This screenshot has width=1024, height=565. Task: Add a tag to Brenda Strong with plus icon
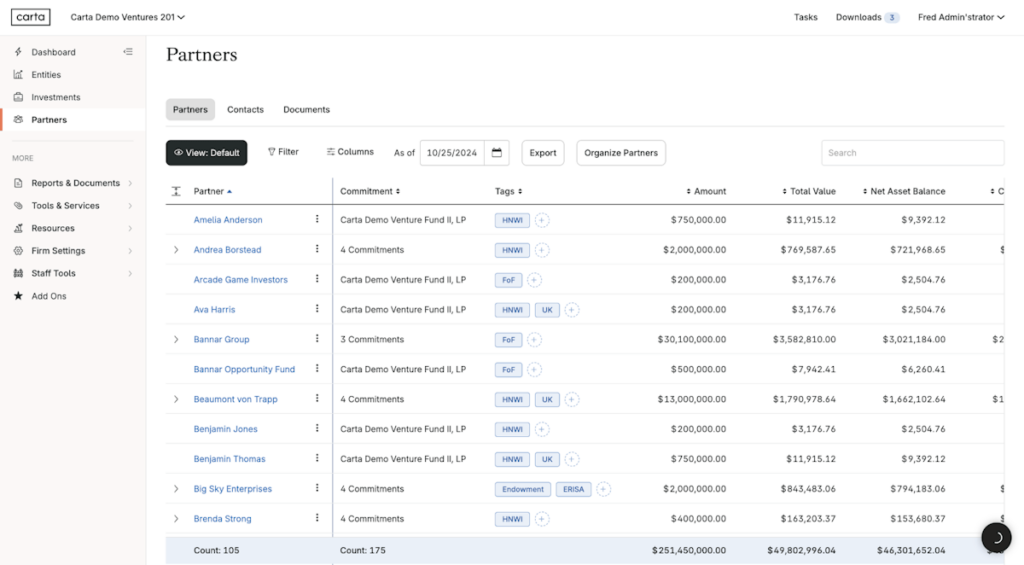click(541, 519)
